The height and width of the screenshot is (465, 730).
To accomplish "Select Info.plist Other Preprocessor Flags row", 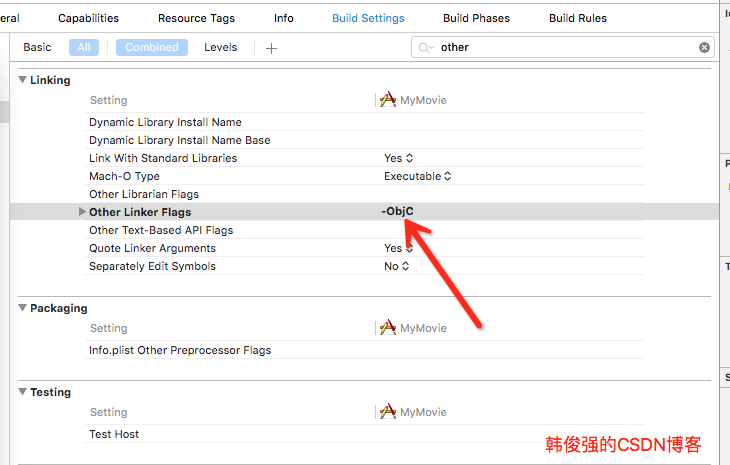I will [365, 350].
